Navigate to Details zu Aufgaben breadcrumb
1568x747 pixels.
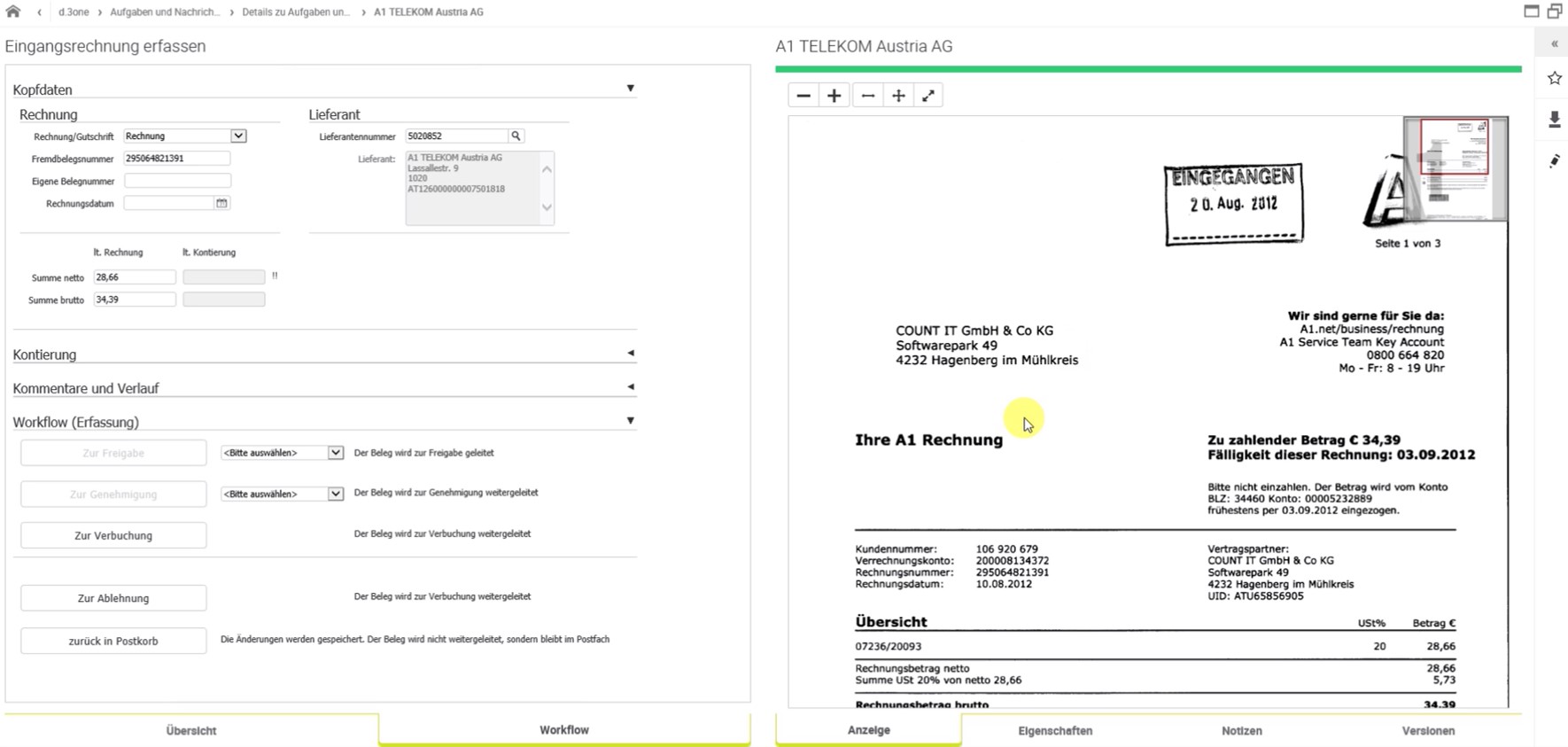[296, 12]
